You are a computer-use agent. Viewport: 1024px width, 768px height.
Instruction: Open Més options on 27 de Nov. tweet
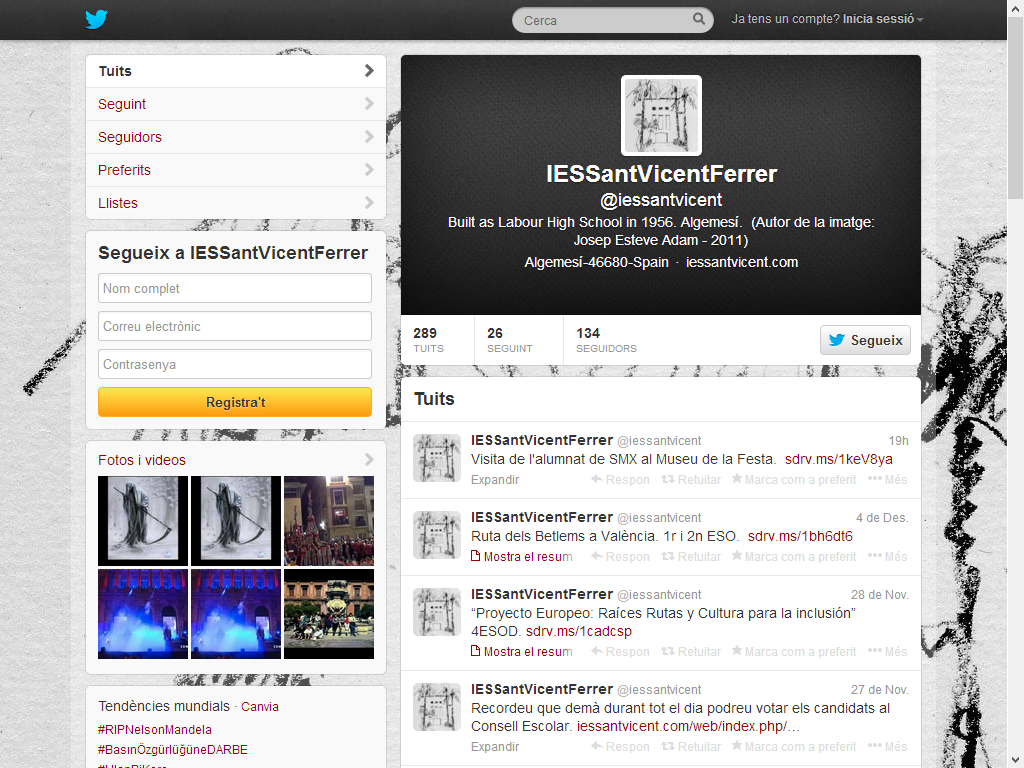tap(888, 747)
